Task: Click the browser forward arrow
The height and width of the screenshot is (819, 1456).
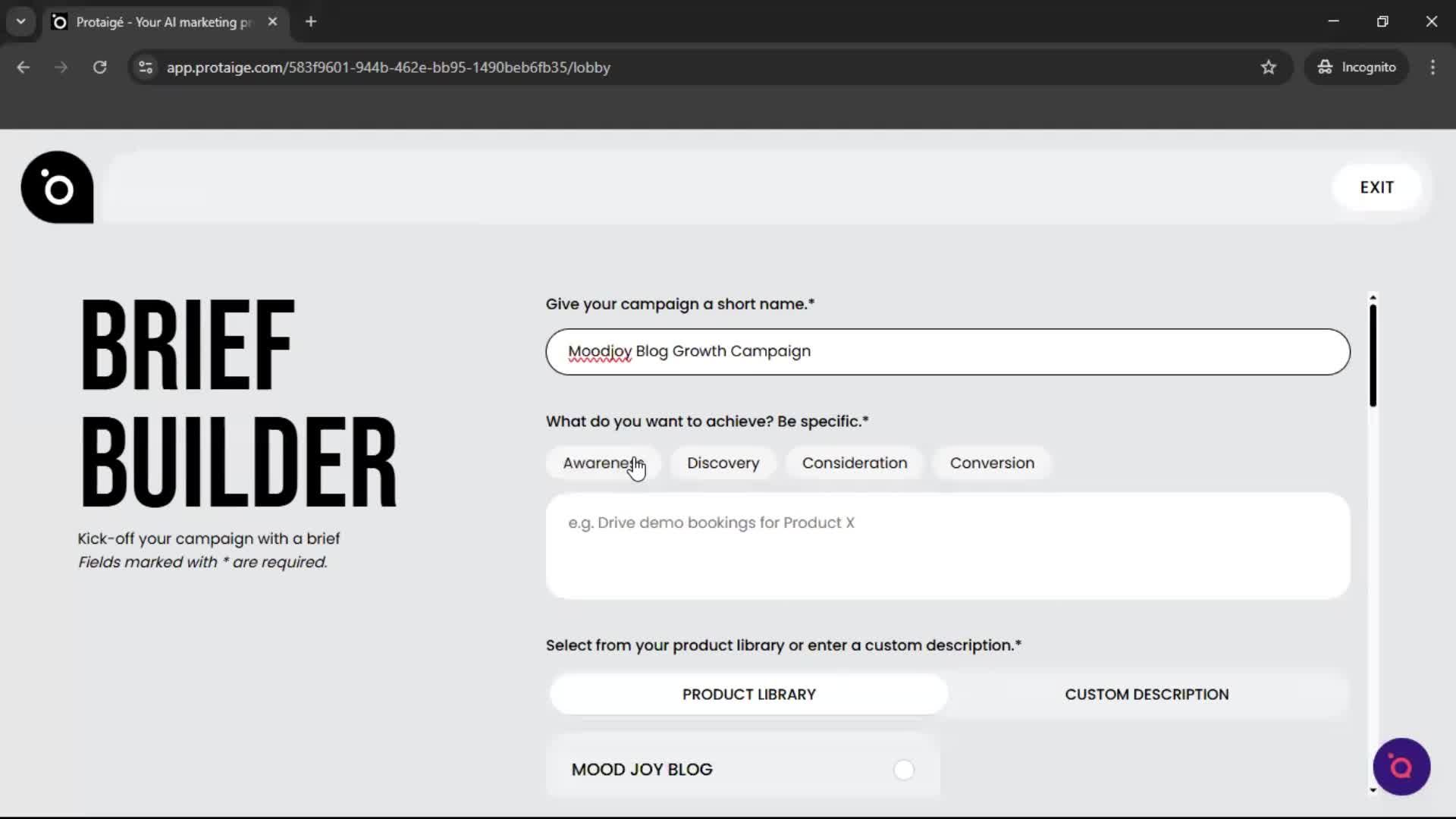Action: 60,67
